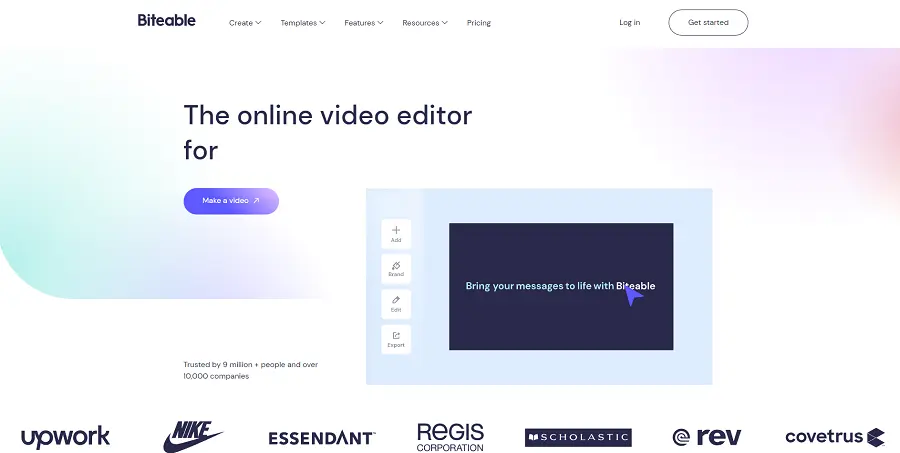Expand the Templates menu
Image resolution: width=900 pixels, height=453 pixels.
coord(302,23)
